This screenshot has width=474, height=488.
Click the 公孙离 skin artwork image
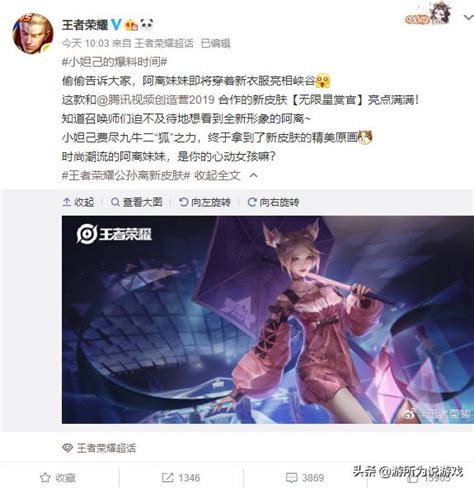click(x=268, y=320)
